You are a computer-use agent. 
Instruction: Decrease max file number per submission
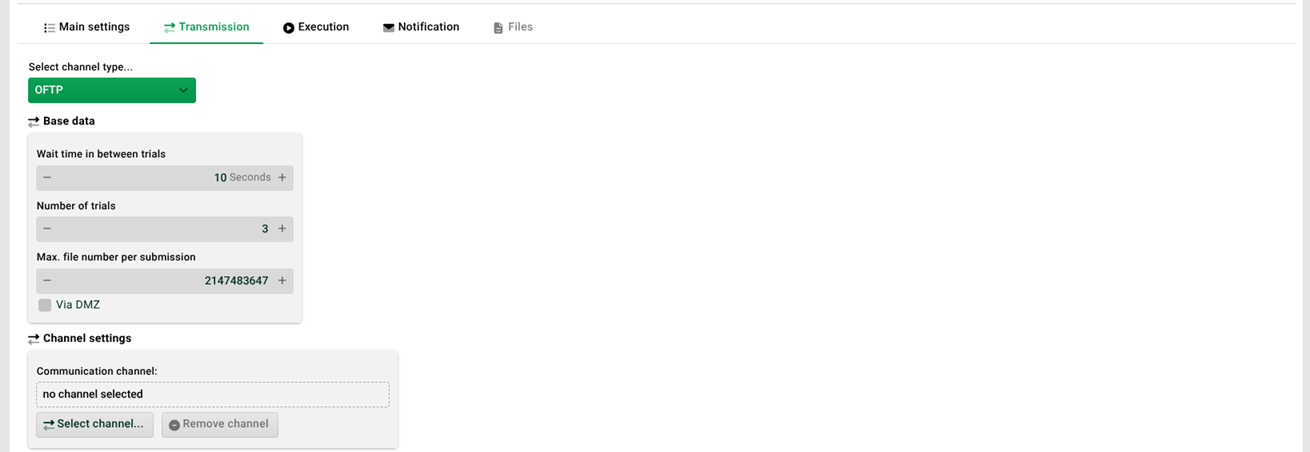point(47,281)
